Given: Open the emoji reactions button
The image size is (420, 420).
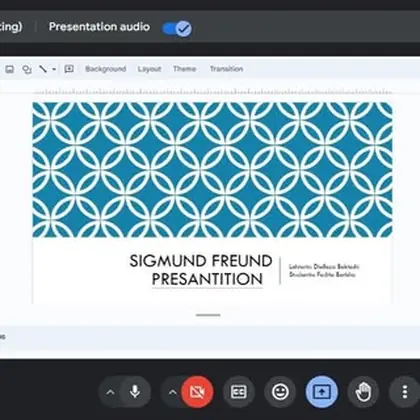Looking at the screenshot, I should pos(280,392).
